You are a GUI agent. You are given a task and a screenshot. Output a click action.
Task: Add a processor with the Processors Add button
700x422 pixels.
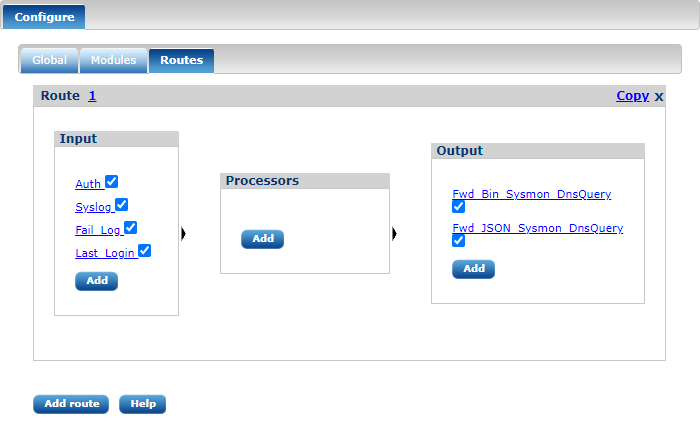click(x=262, y=239)
